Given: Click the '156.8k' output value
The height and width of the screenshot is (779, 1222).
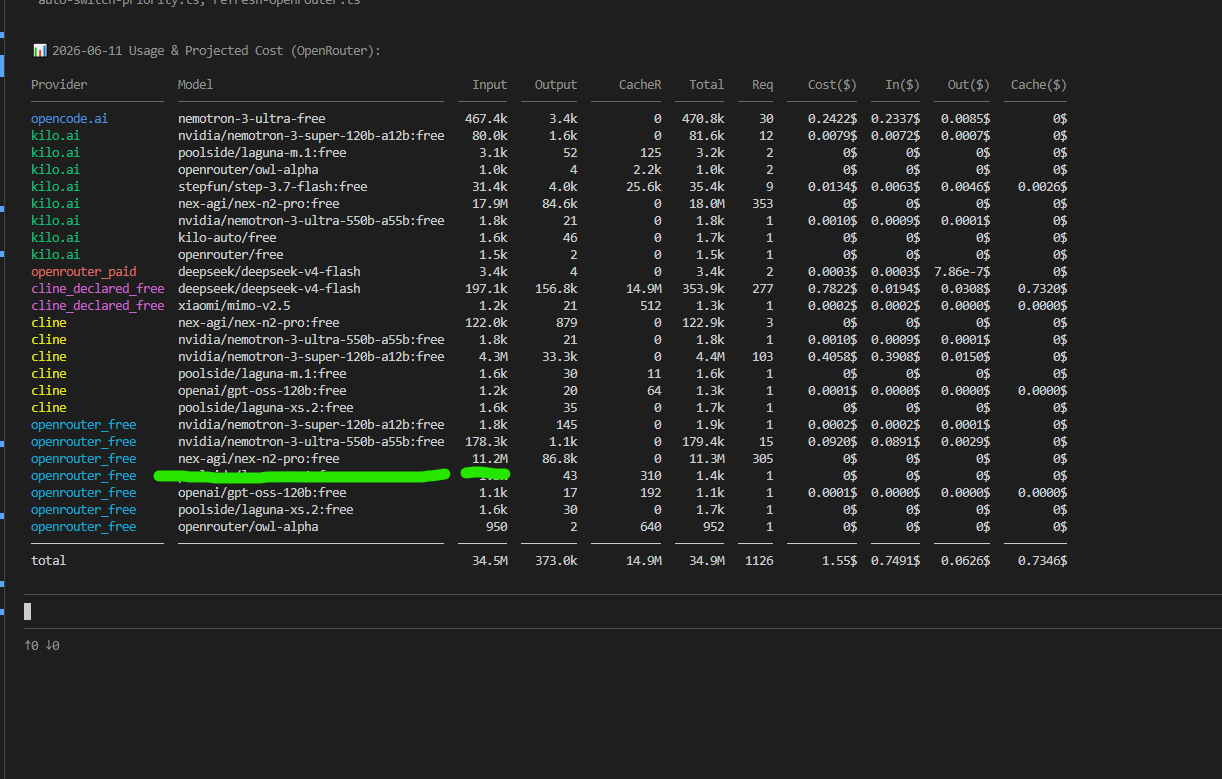Looking at the screenshot, I should point(556,289).
